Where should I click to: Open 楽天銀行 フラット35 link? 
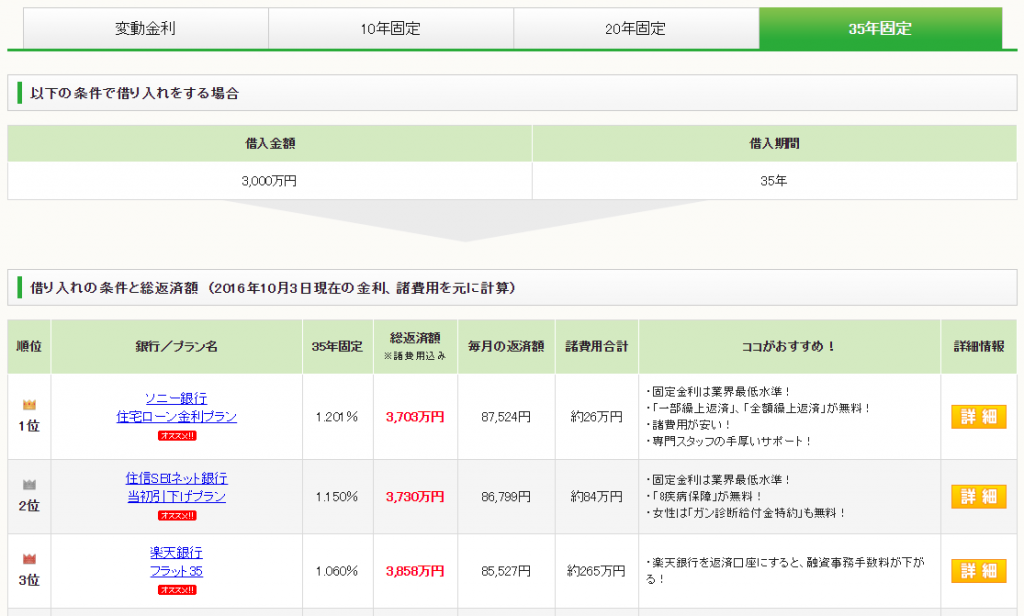click(176, 562)
